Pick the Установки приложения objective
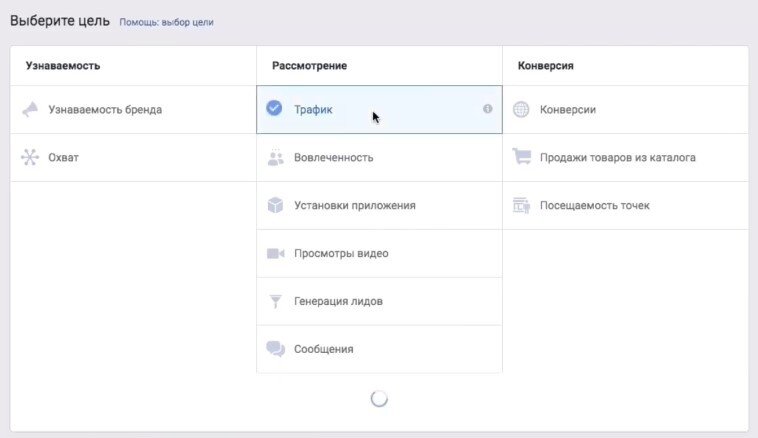 (379, 205)
